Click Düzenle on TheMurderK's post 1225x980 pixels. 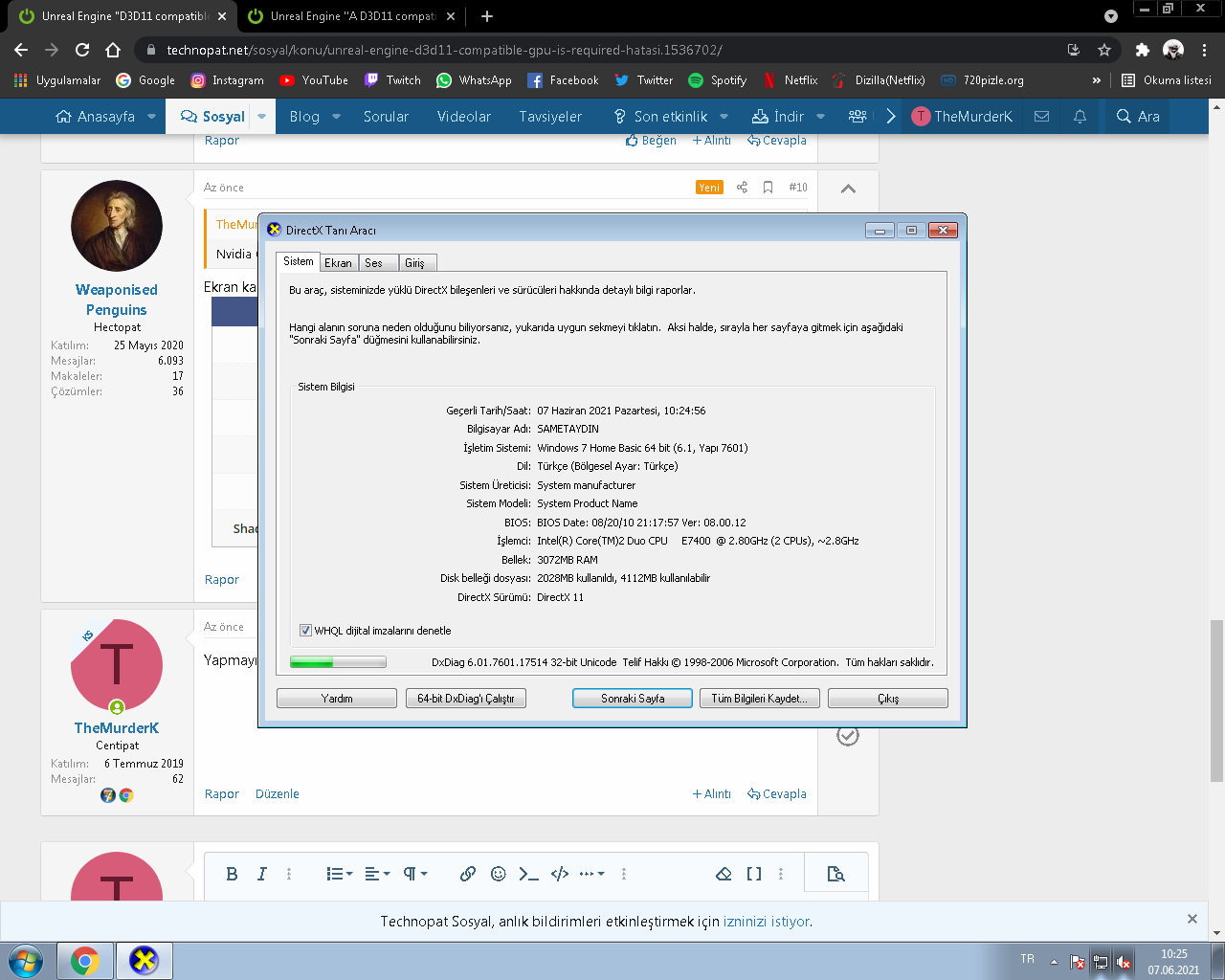[278, 794]
